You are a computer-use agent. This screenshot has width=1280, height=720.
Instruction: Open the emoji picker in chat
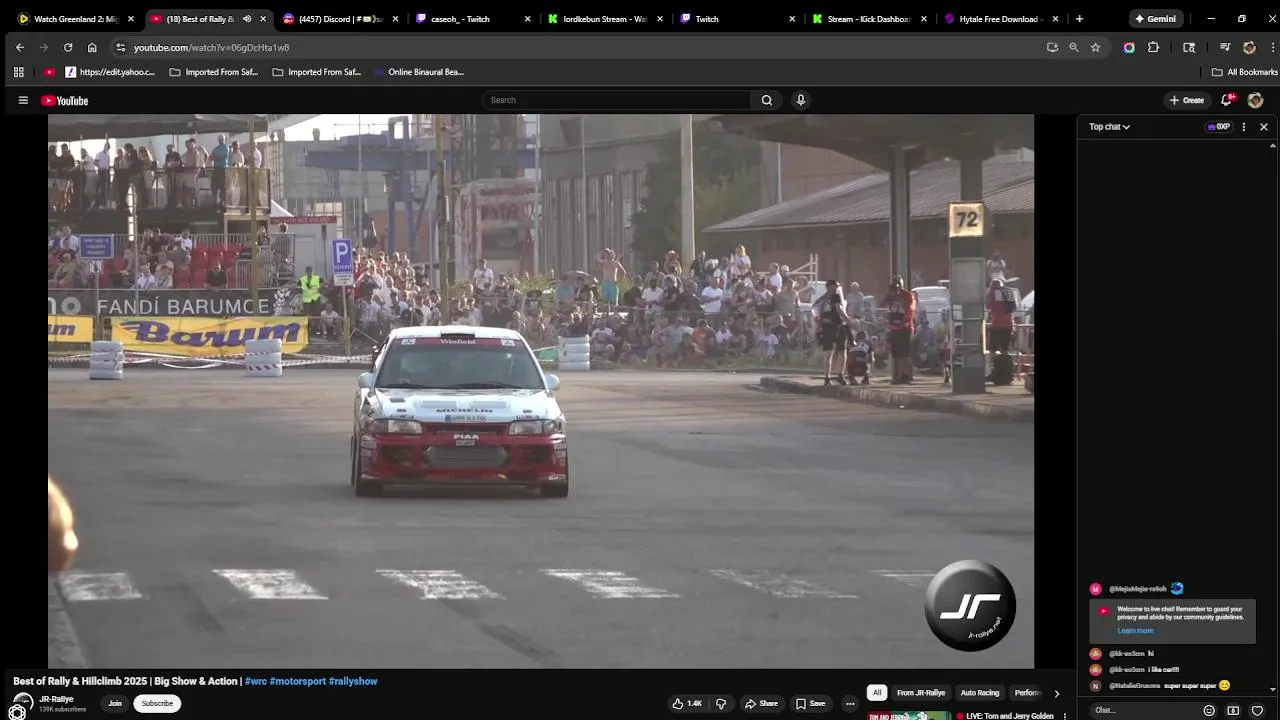point(1209,710)
